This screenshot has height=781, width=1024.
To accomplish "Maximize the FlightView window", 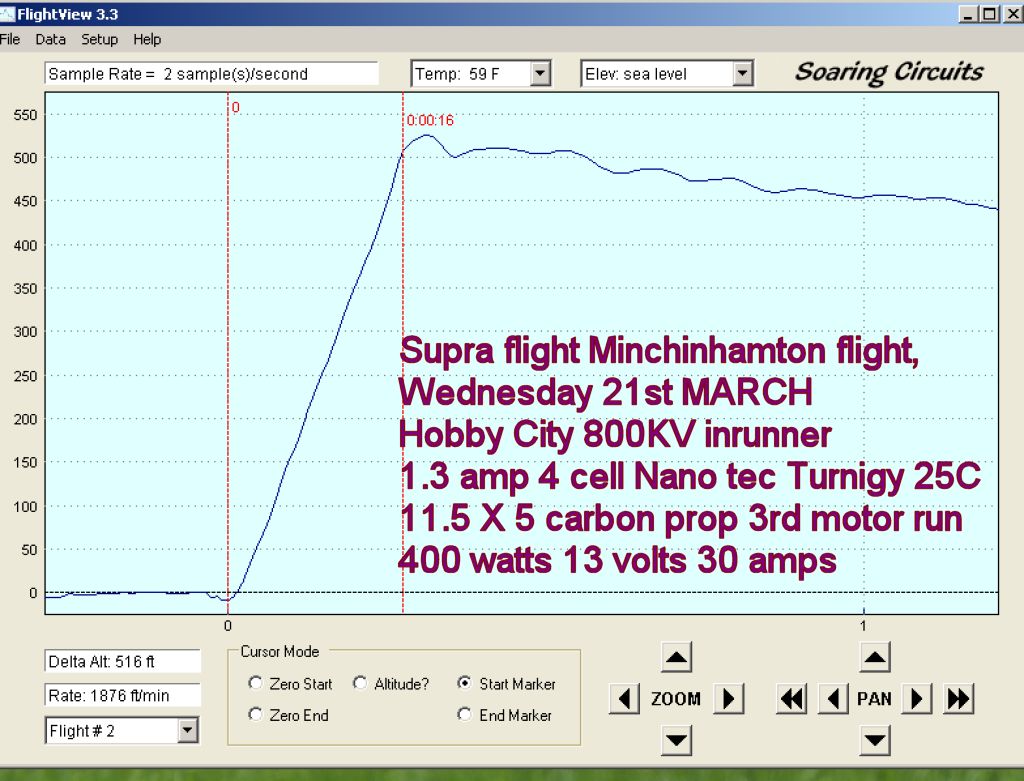I will [990, 14].
